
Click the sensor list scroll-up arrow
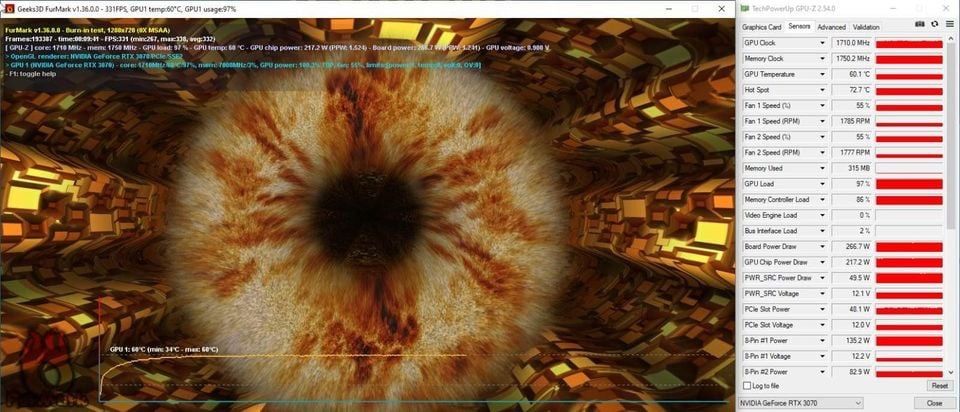click(x=950, y=40)
